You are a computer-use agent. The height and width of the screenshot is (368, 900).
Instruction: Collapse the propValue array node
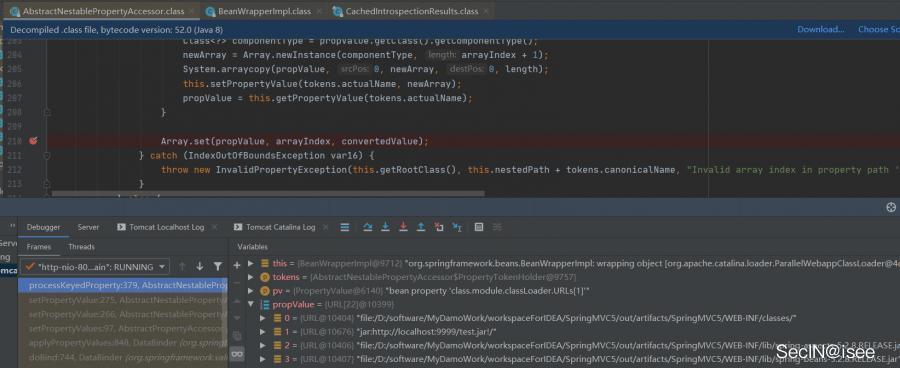[250, 305]
